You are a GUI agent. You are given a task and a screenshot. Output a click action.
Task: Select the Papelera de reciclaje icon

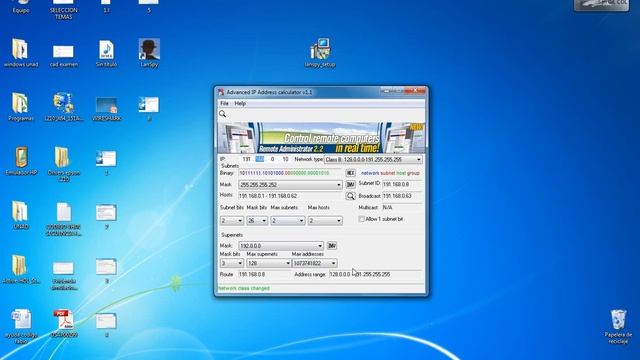coord(618,327)
